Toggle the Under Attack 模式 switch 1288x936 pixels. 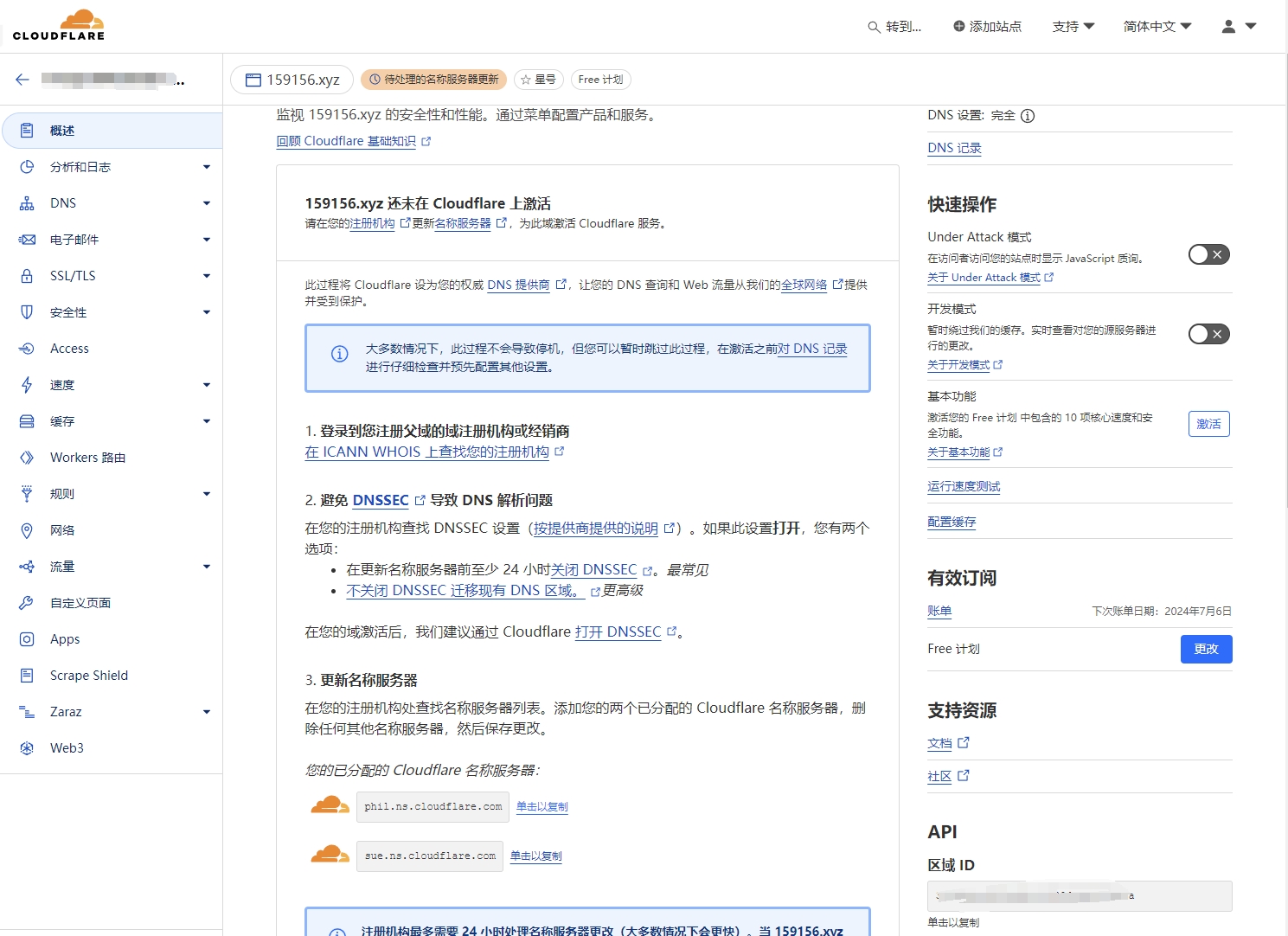click(x=1208, y=254)
